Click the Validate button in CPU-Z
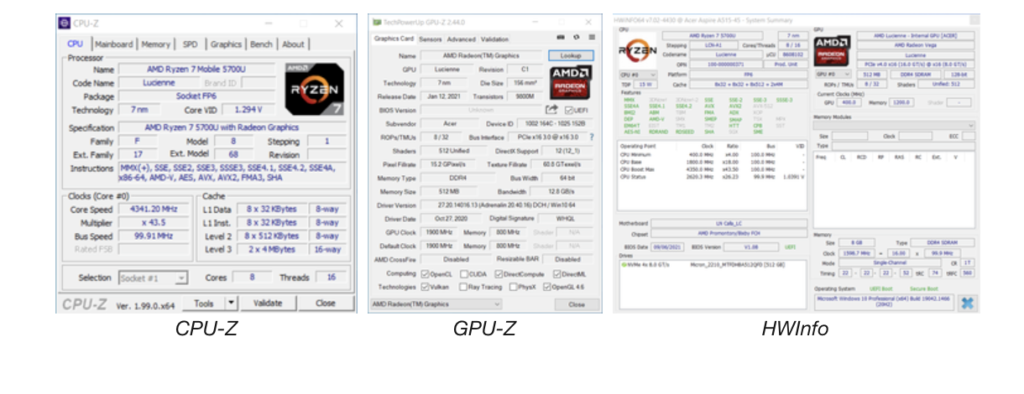This screenshot has width=1024, height=394. click(268, 303)
